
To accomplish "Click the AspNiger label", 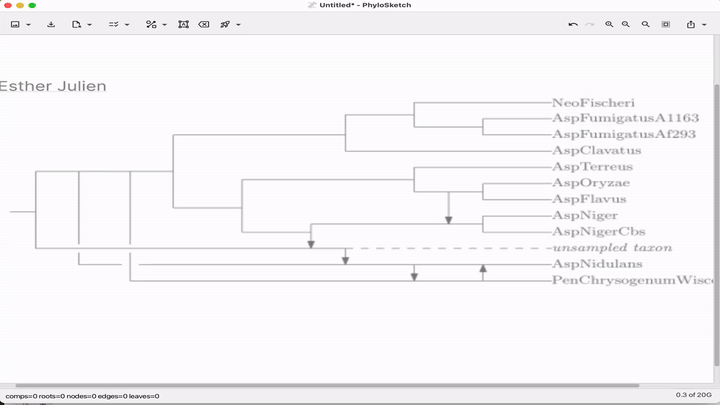I will (585, 215).
